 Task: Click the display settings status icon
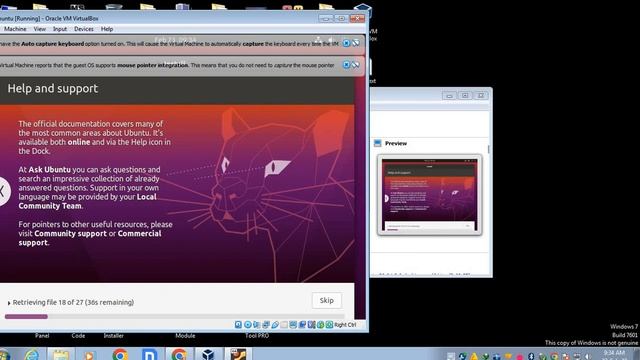(293, 324)
